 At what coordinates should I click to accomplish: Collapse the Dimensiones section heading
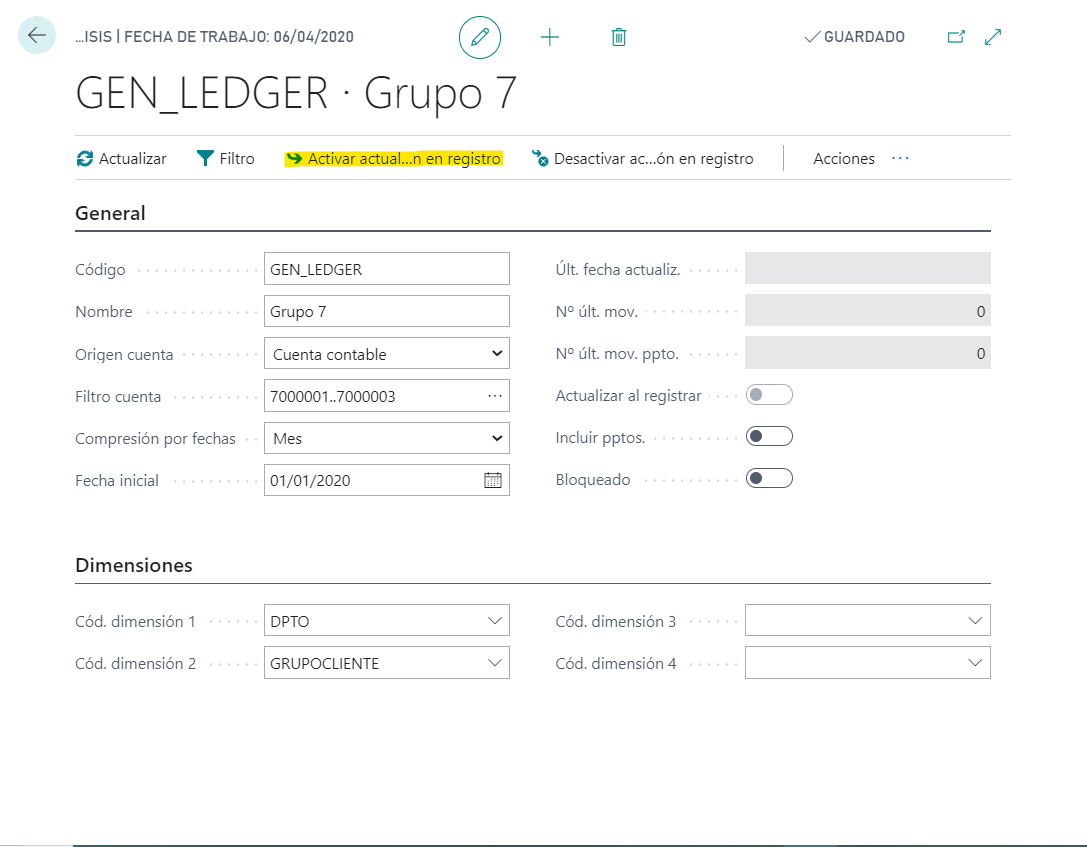134,566
